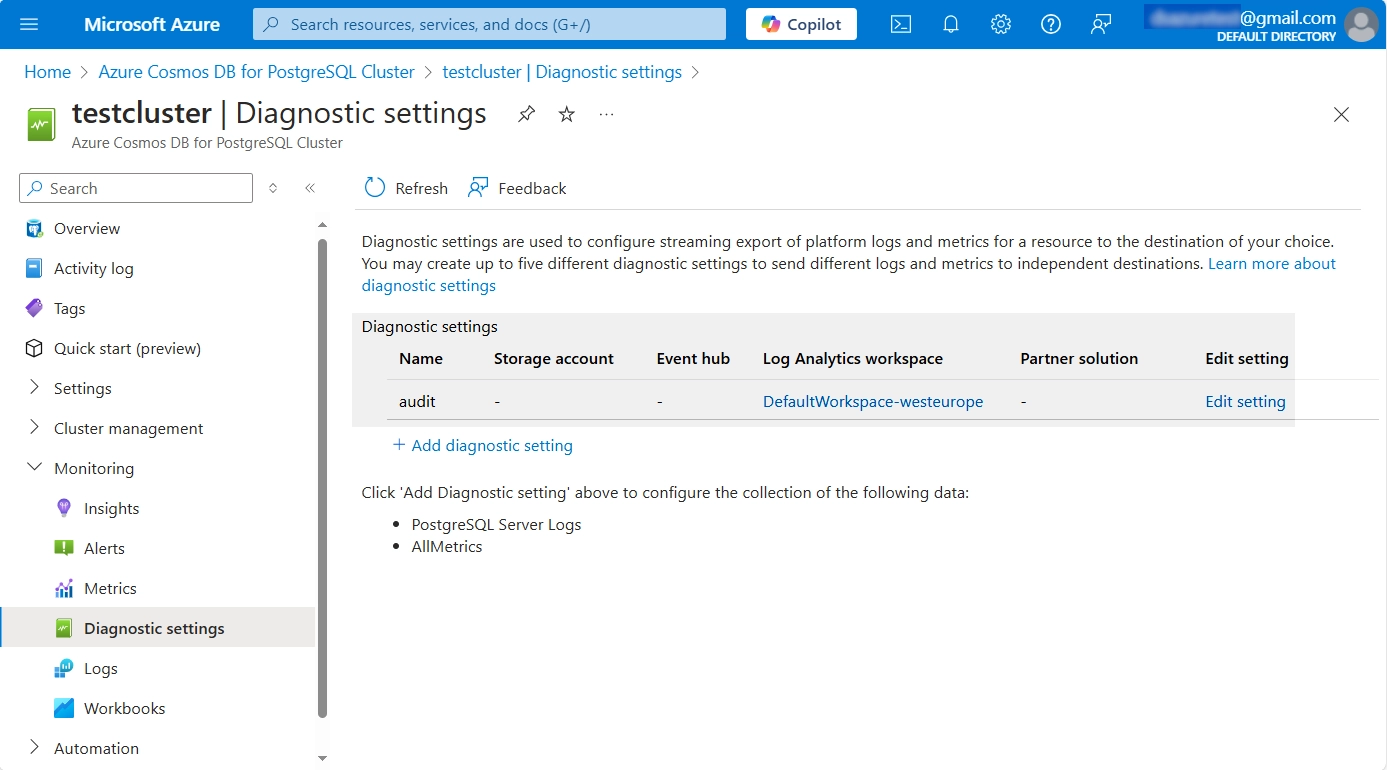Click the Metrics chart icon
Image resolution: width=1387 pixels, height=770 pixels.
point(64,588)
